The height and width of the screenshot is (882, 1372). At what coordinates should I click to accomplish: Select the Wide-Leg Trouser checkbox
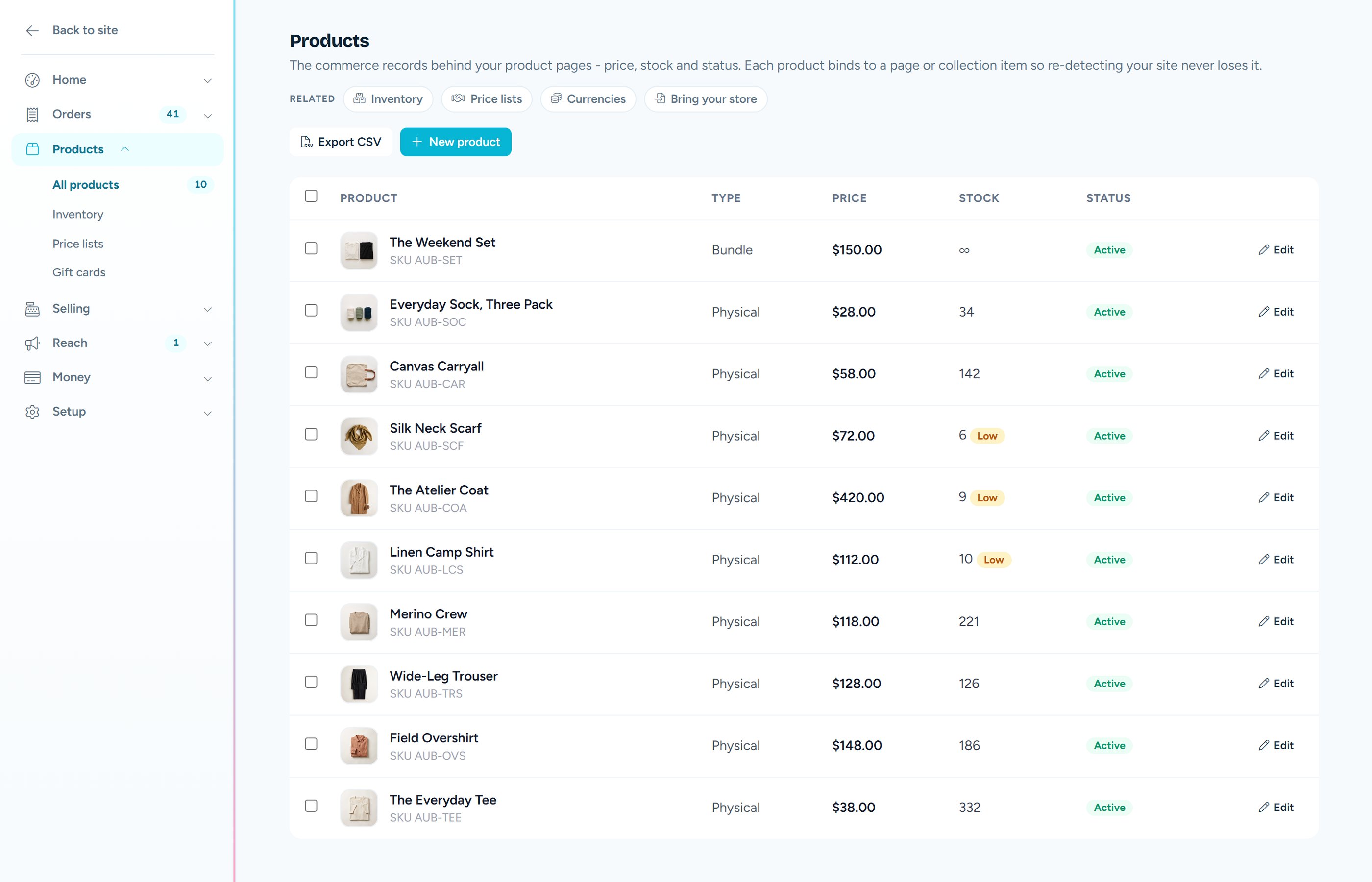[x=311, y=681]
